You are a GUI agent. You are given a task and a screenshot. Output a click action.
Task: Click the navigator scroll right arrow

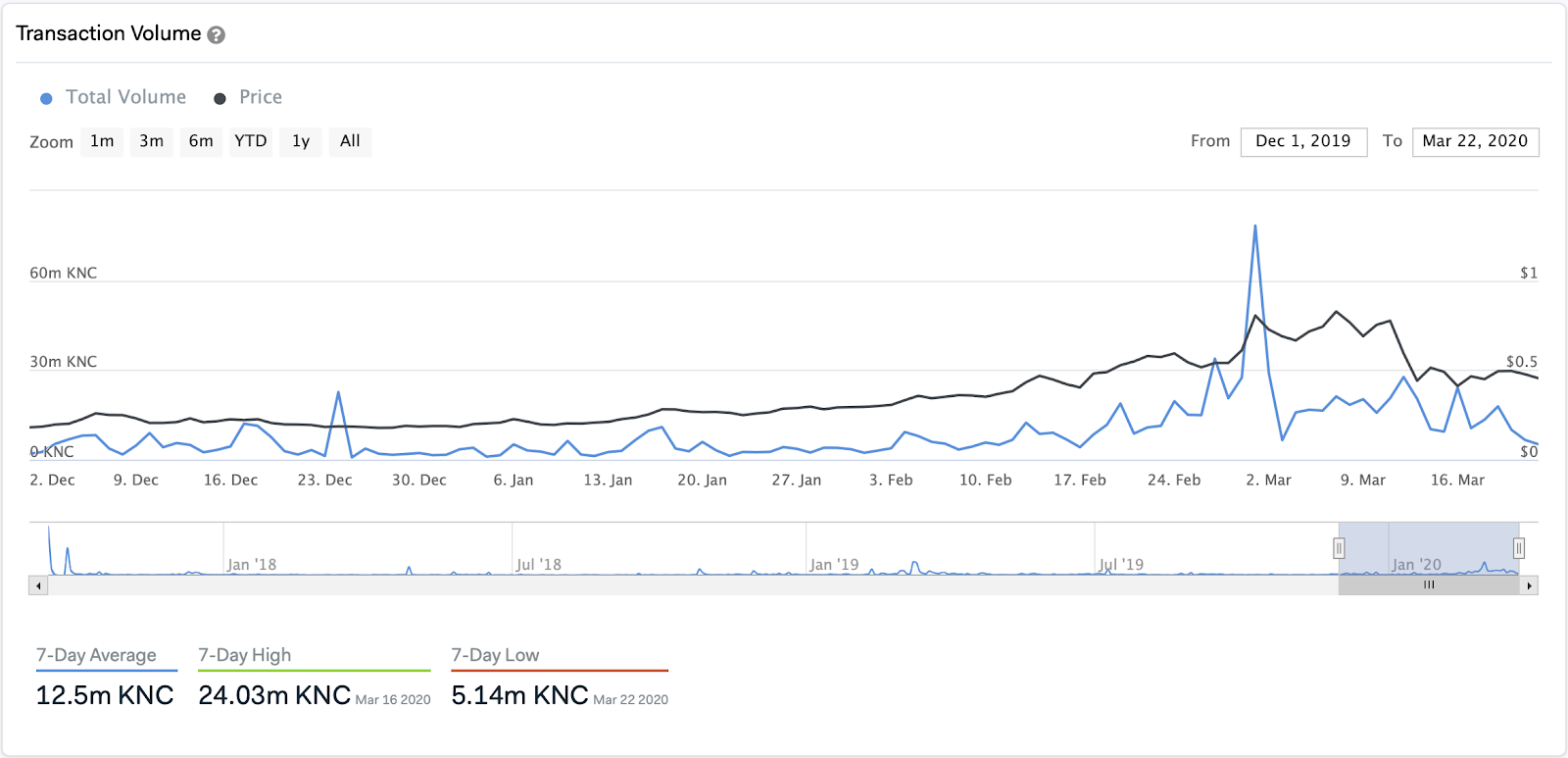tap(1529, 585)
